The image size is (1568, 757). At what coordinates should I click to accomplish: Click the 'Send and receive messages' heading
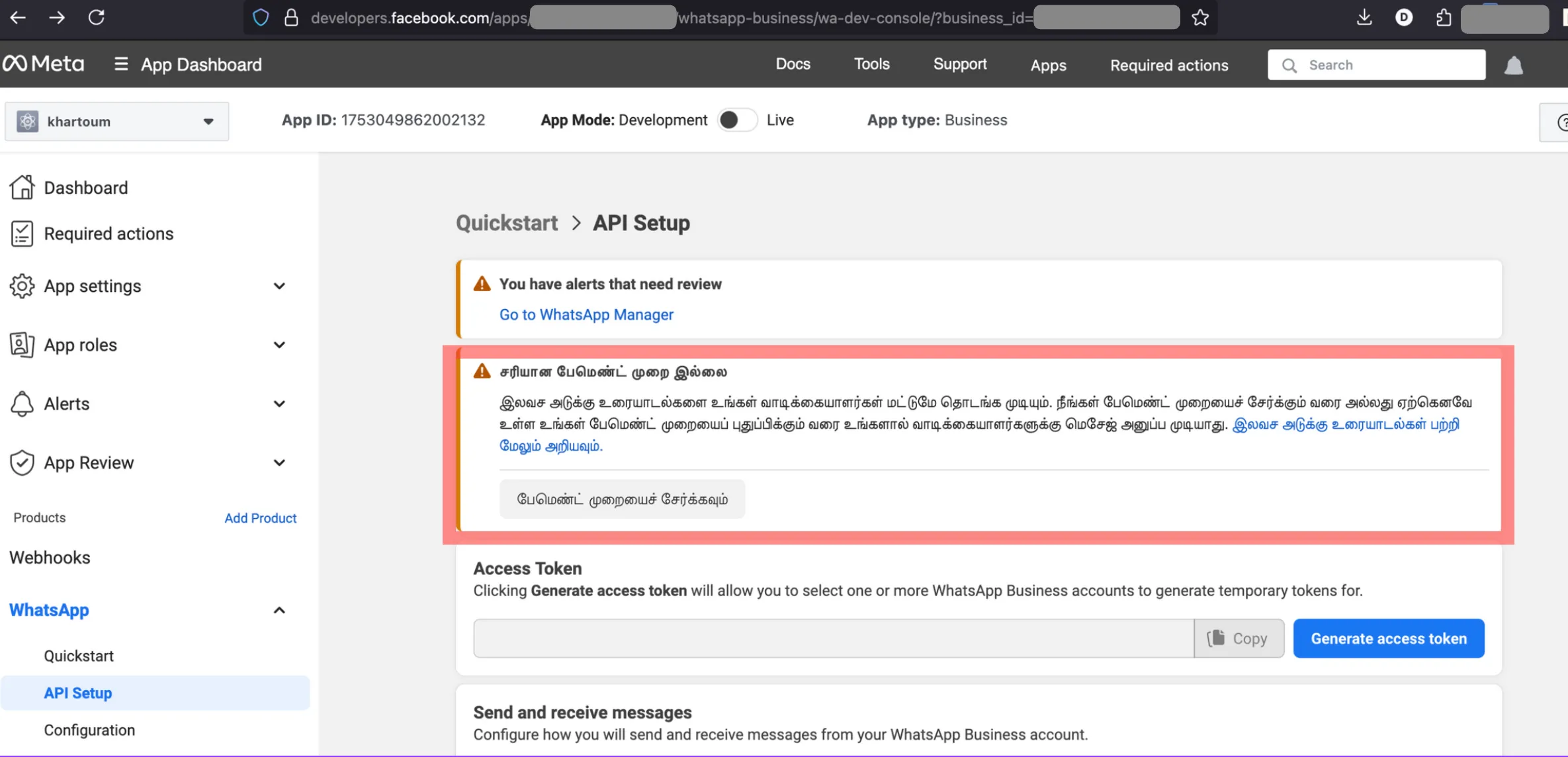click(x=582, y=712)
